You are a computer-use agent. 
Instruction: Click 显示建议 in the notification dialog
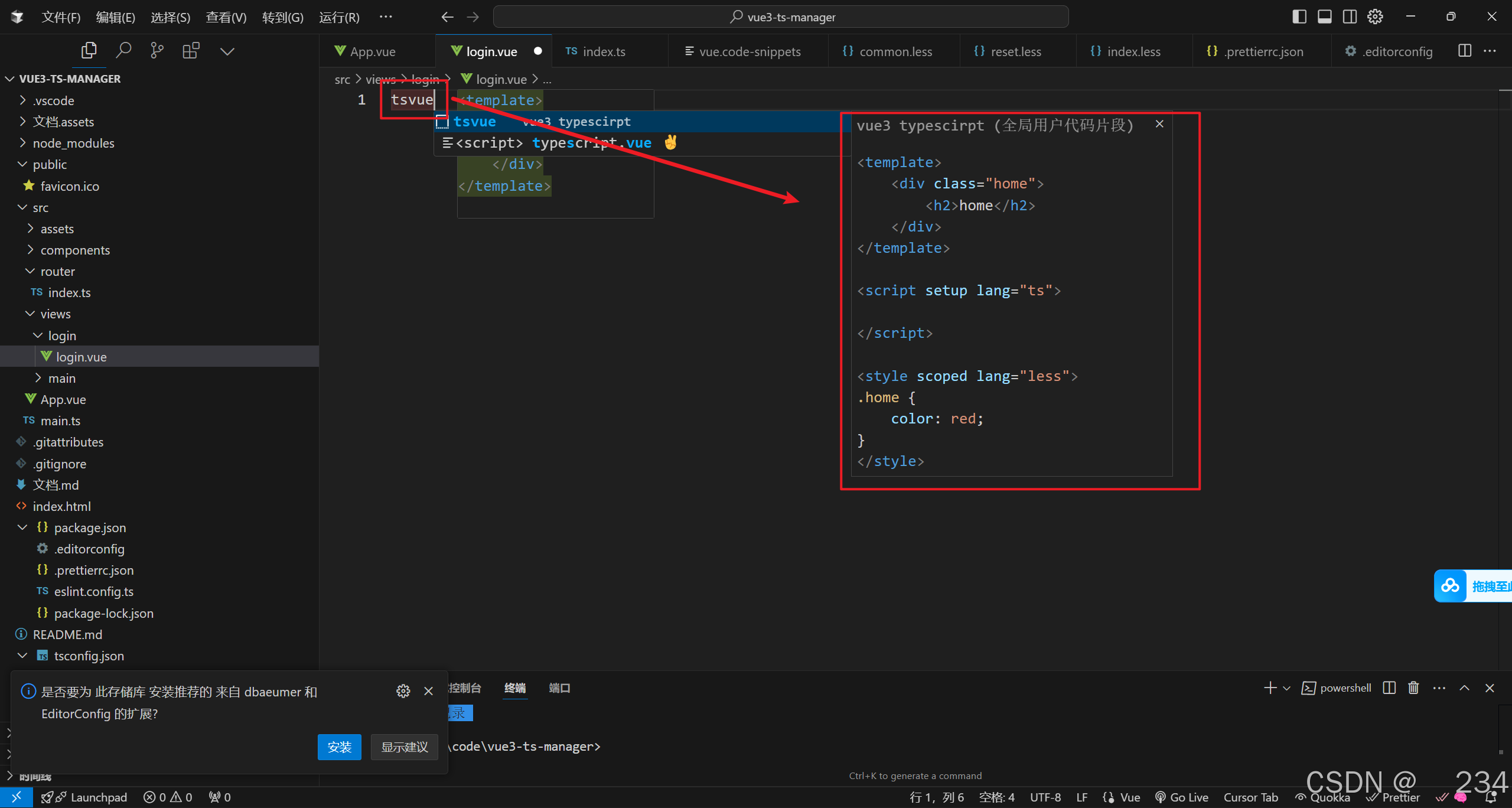tap(404, 747)
